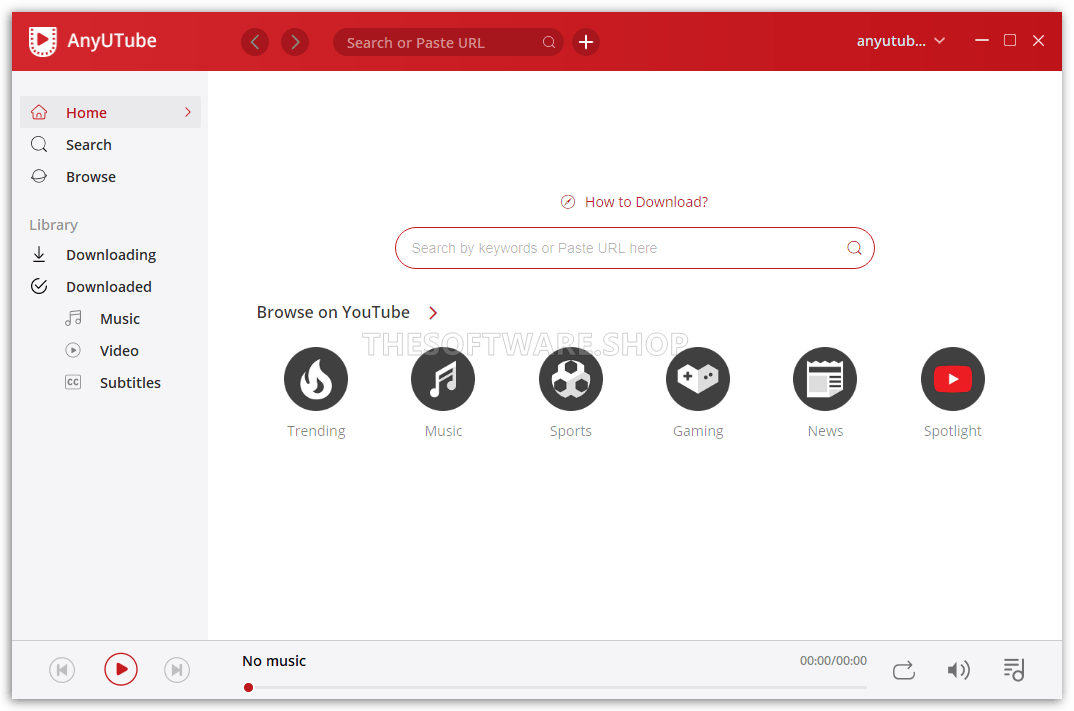Mute the volume speaker icon
The image size is (1074, 711).
pyautogui.click(x=958, y=670)
